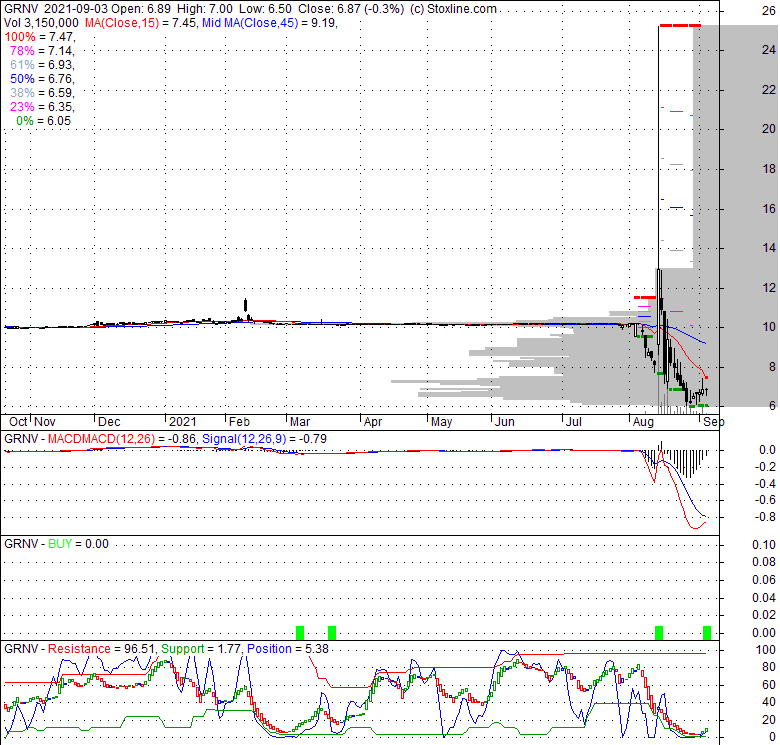The image size is (780, 745).
Task: Click the green 'BUY' indicator label
Action: pos(60,544)
